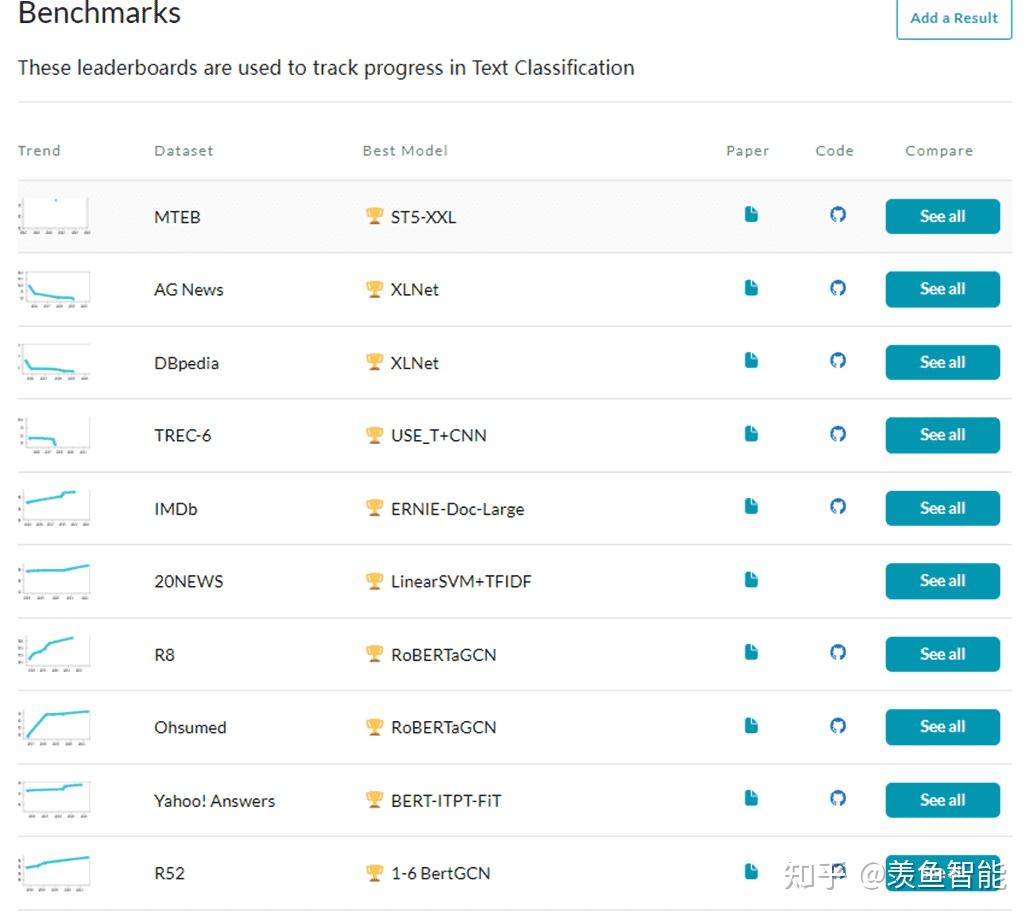
Task: Open the paper icon for MTEB
Action: [751, 214]
